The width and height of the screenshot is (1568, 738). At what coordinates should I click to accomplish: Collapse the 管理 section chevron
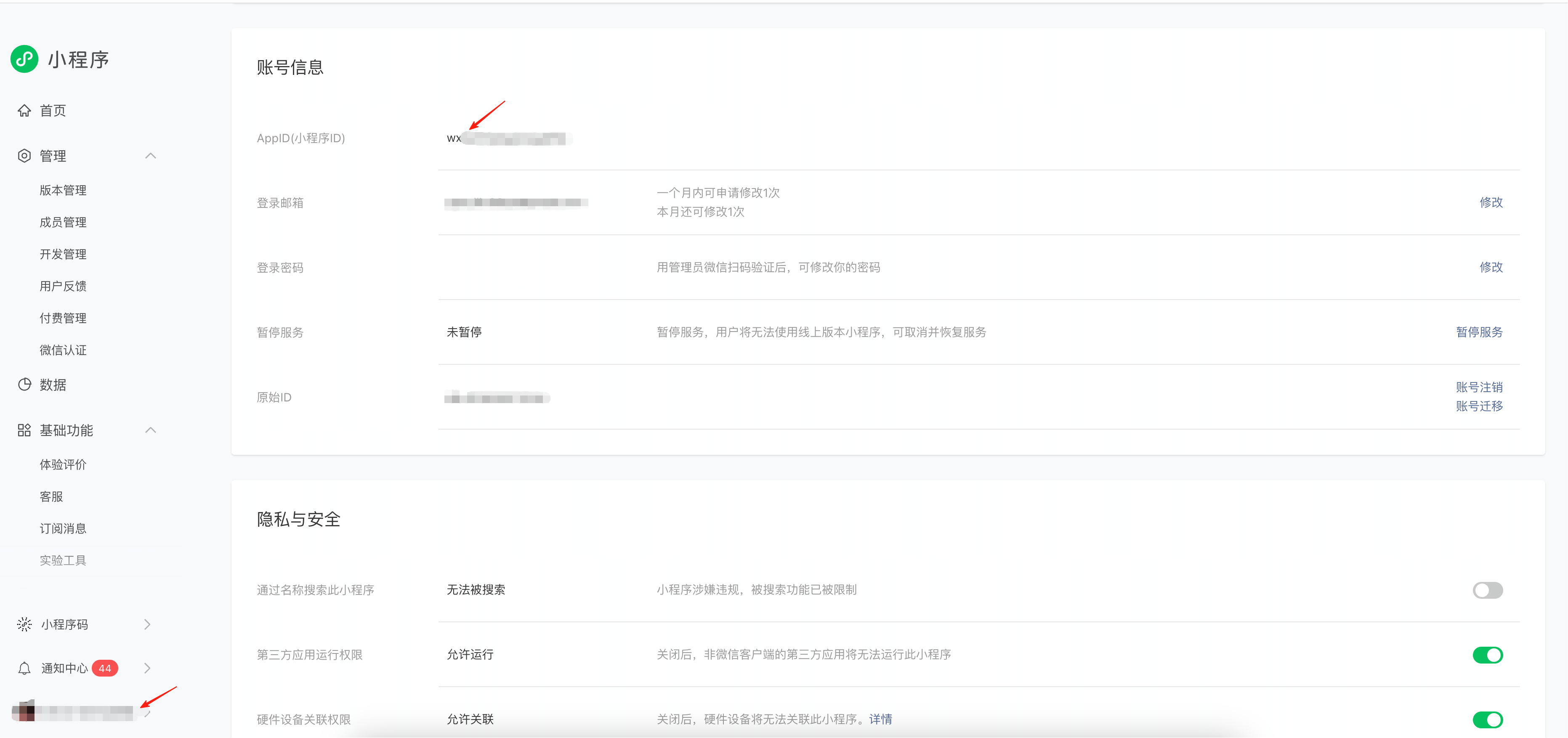[x=150, y=156]
